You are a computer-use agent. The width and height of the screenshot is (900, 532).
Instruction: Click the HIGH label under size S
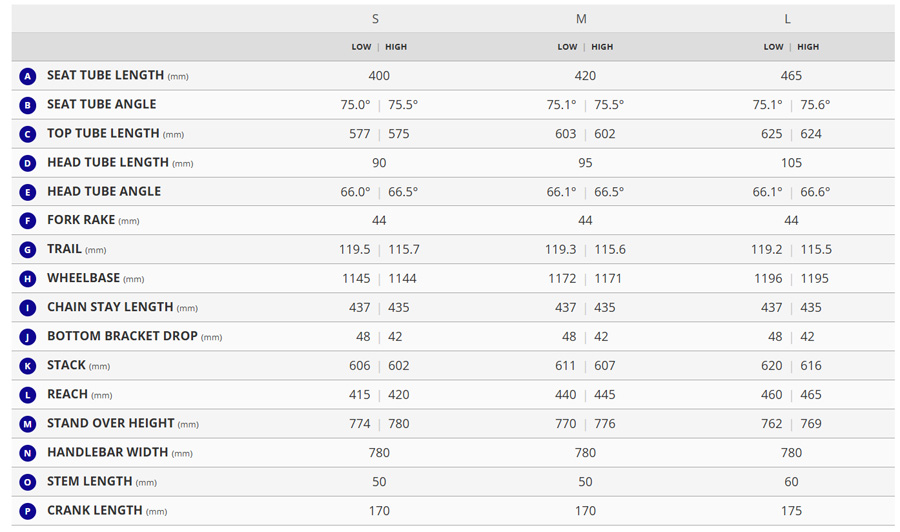pyautogui.click(x=396, y=47)
